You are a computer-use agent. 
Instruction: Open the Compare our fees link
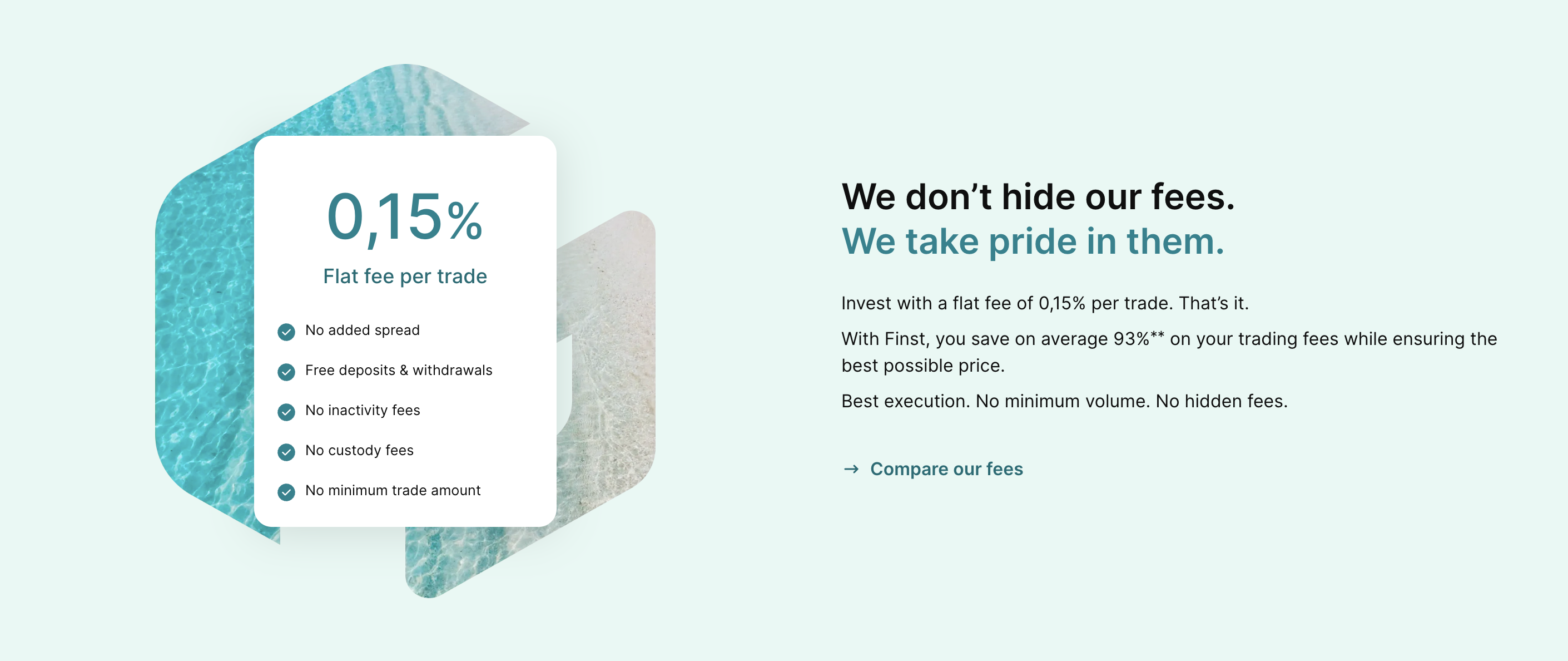coord(946,469)
